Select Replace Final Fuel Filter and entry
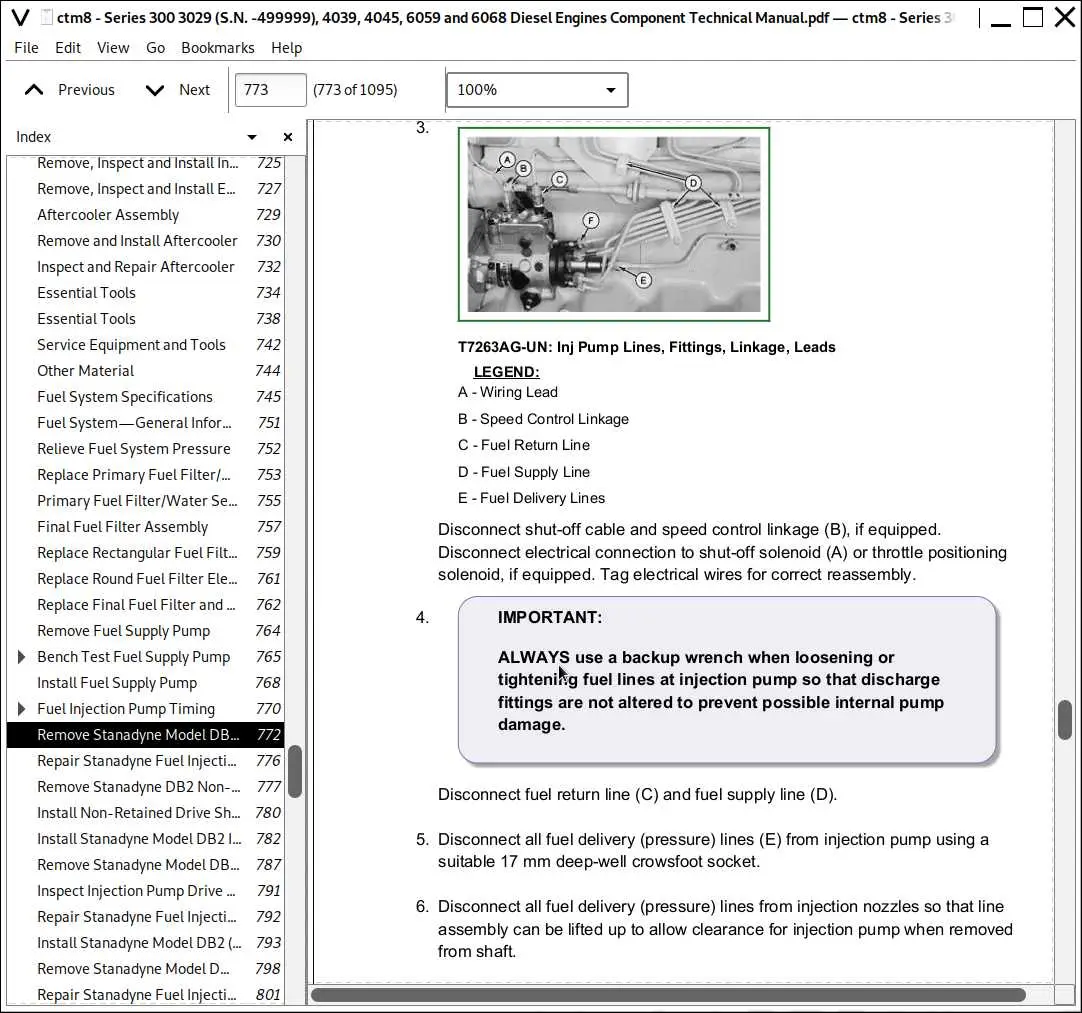Viewport: 1082px width, 1013px height. [x=145, y=604]
